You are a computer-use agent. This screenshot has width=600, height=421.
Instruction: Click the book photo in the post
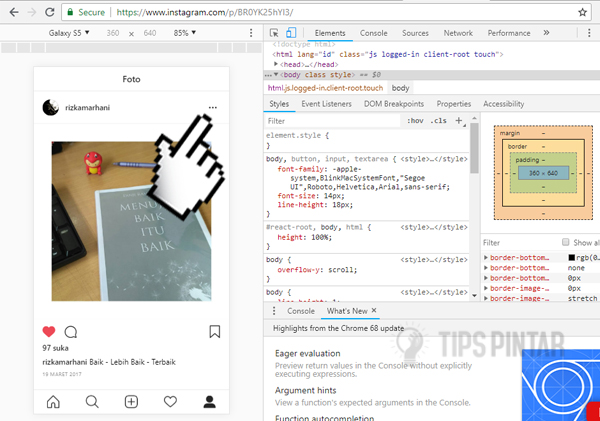132,221
